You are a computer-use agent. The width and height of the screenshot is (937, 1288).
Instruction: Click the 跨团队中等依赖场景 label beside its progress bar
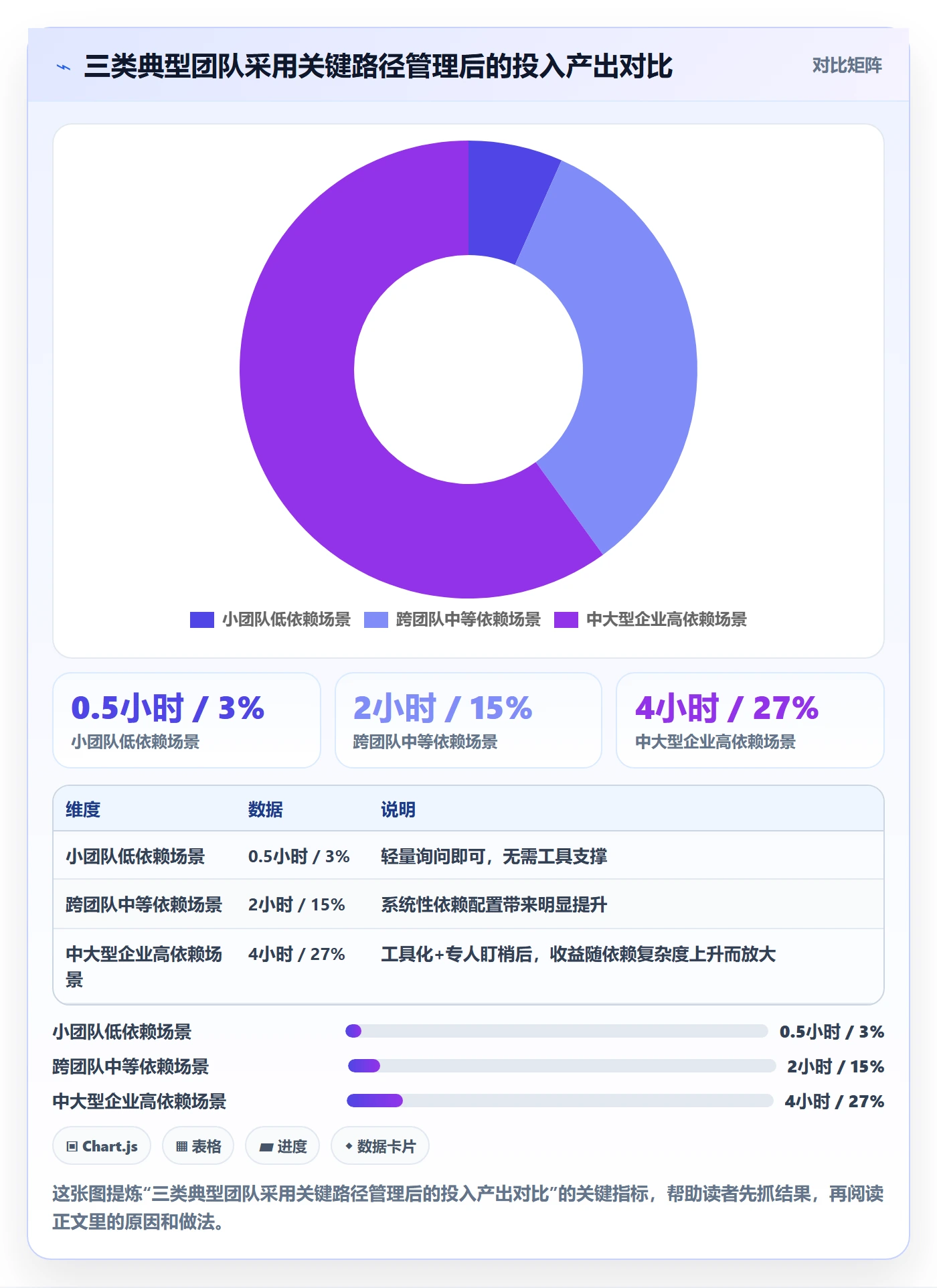click(x=131, y=1066)
